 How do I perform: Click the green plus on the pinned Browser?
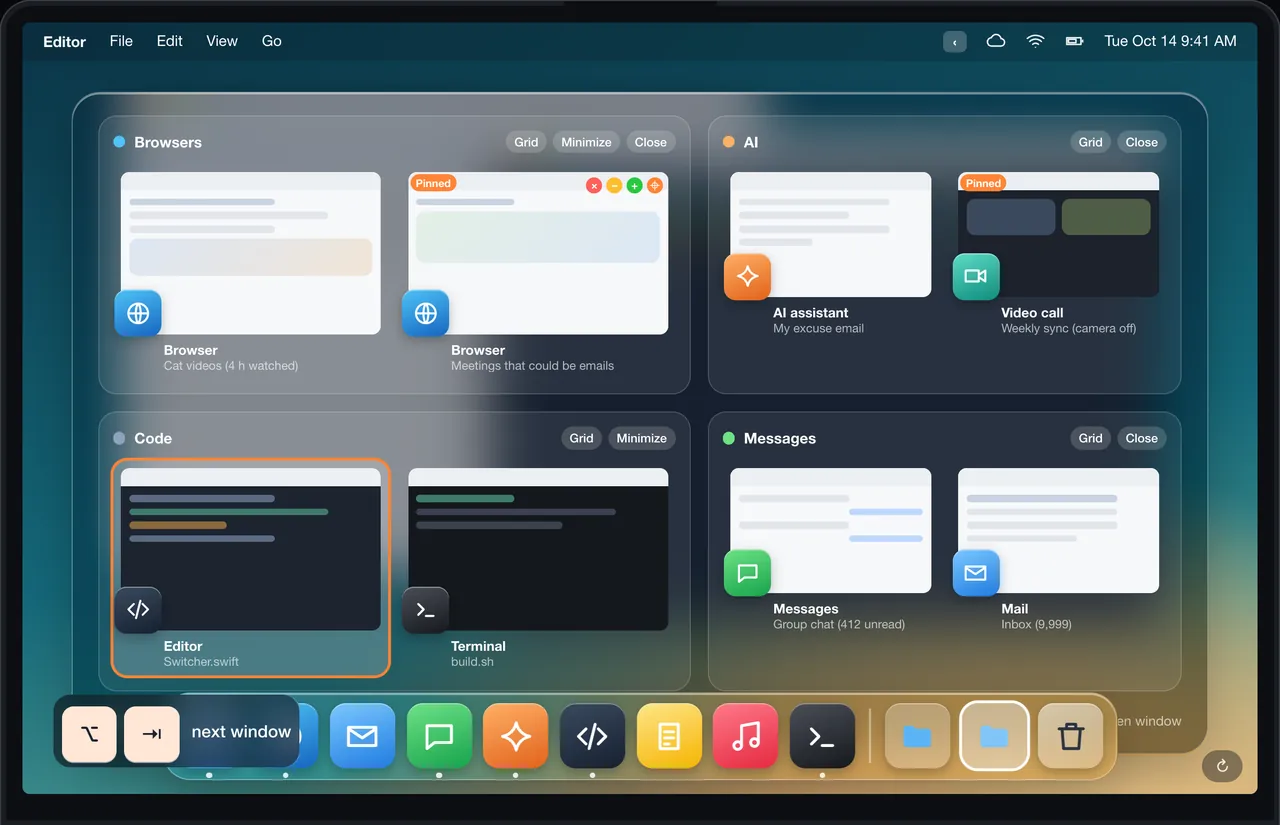point(634,186)
